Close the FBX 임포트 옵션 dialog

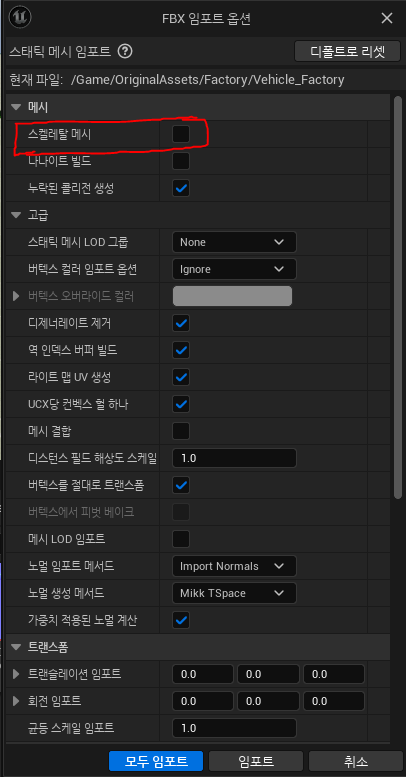(x=387, y=18)
